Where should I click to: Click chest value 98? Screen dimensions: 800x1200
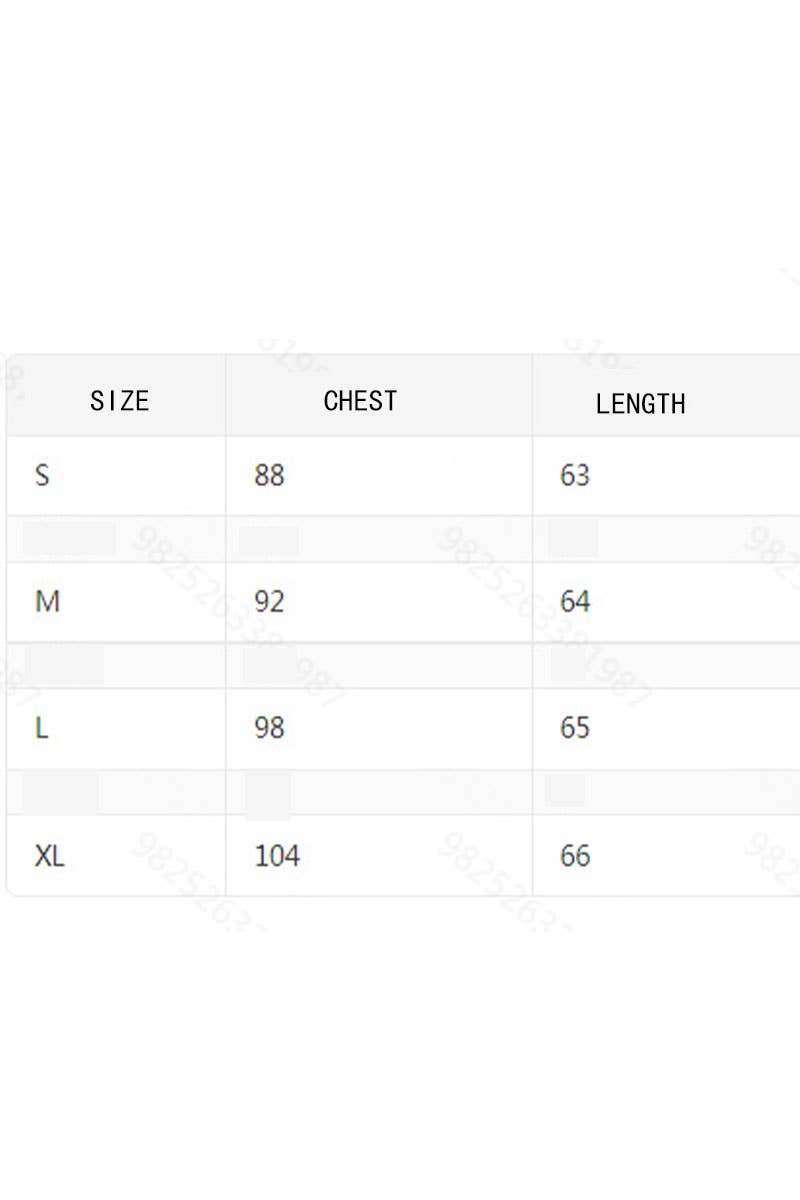269,728
